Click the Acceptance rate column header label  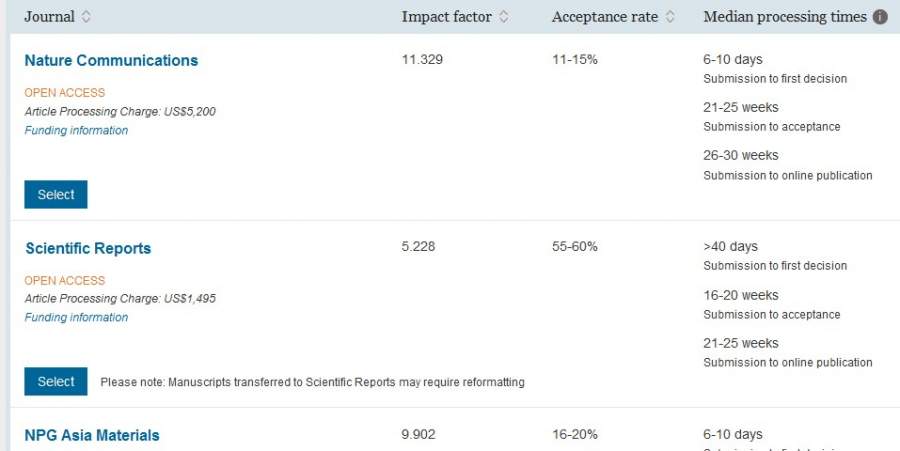pyautogui.click(x=605, y=17)
